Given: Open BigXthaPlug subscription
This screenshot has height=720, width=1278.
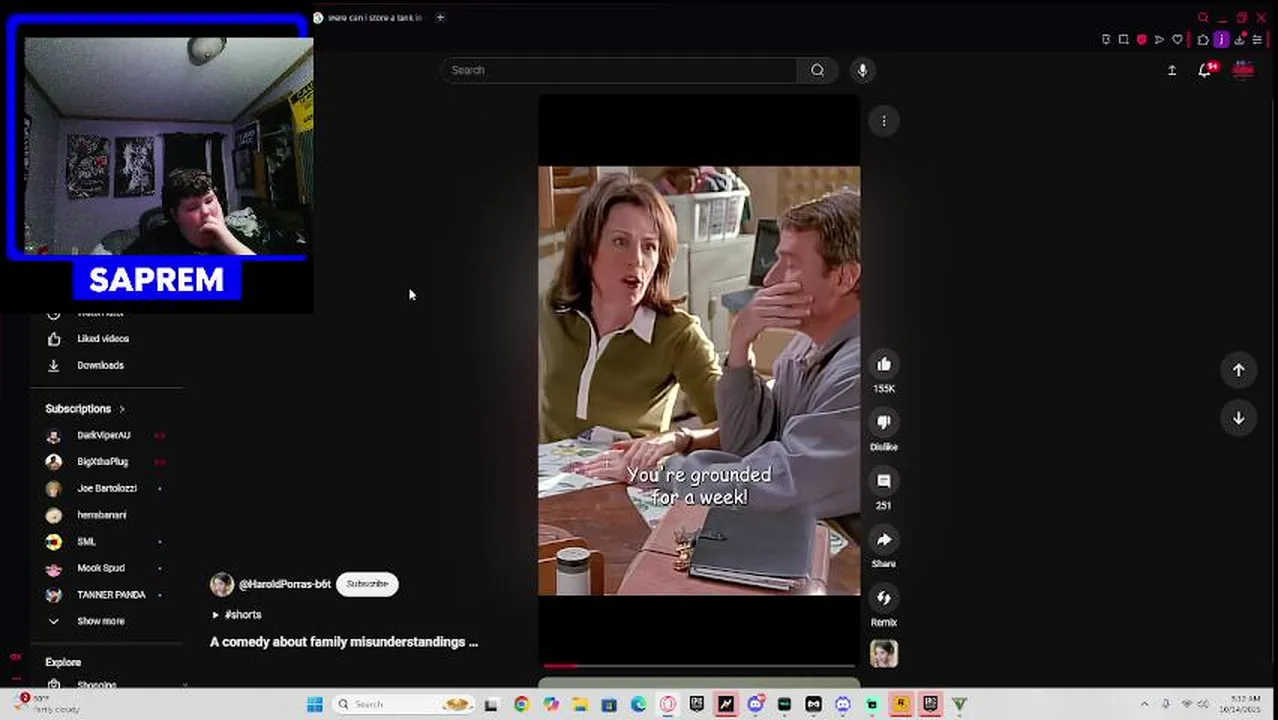Looking at the screenshot, I should [103, 462].
